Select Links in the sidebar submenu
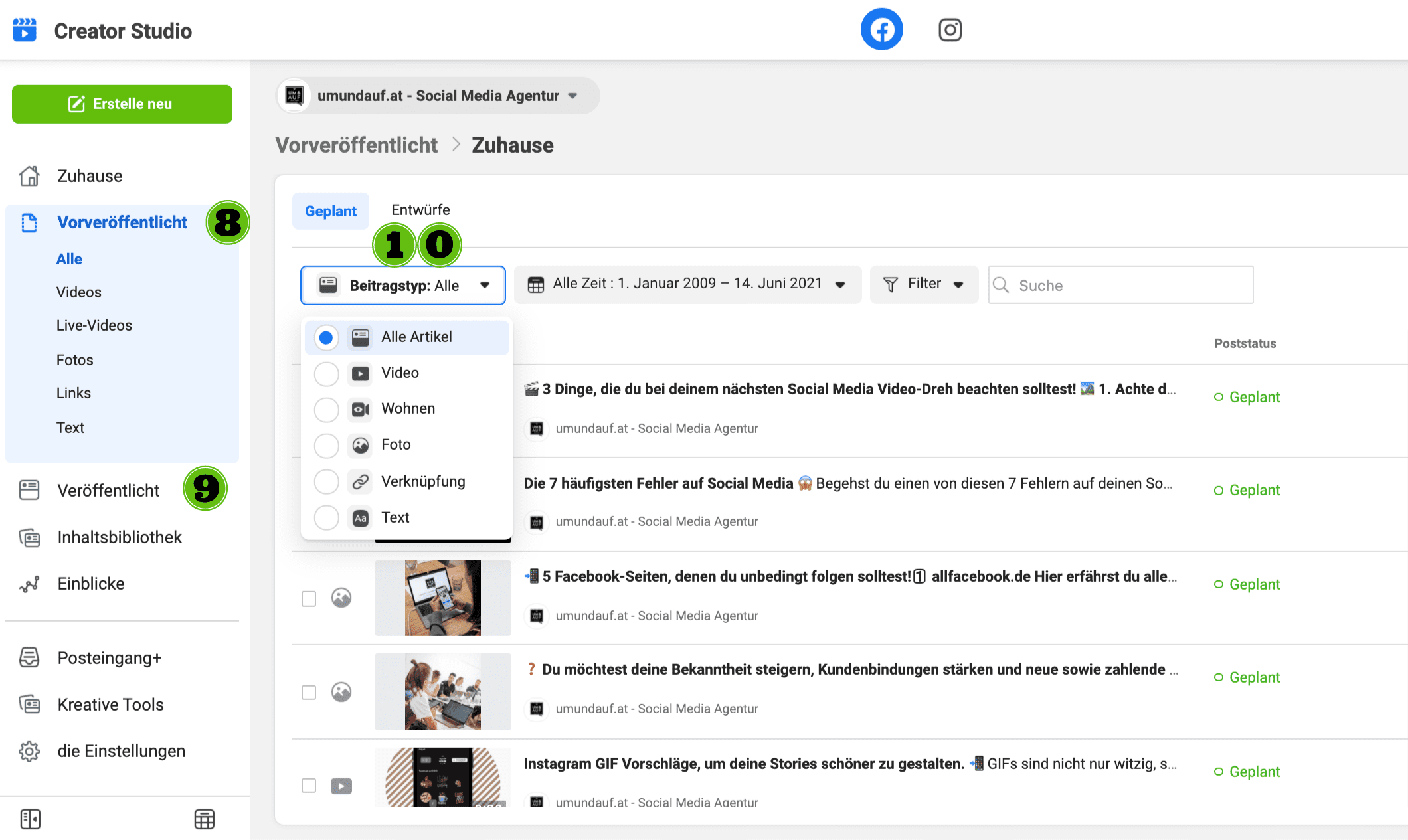 click(x=74, y=393)
